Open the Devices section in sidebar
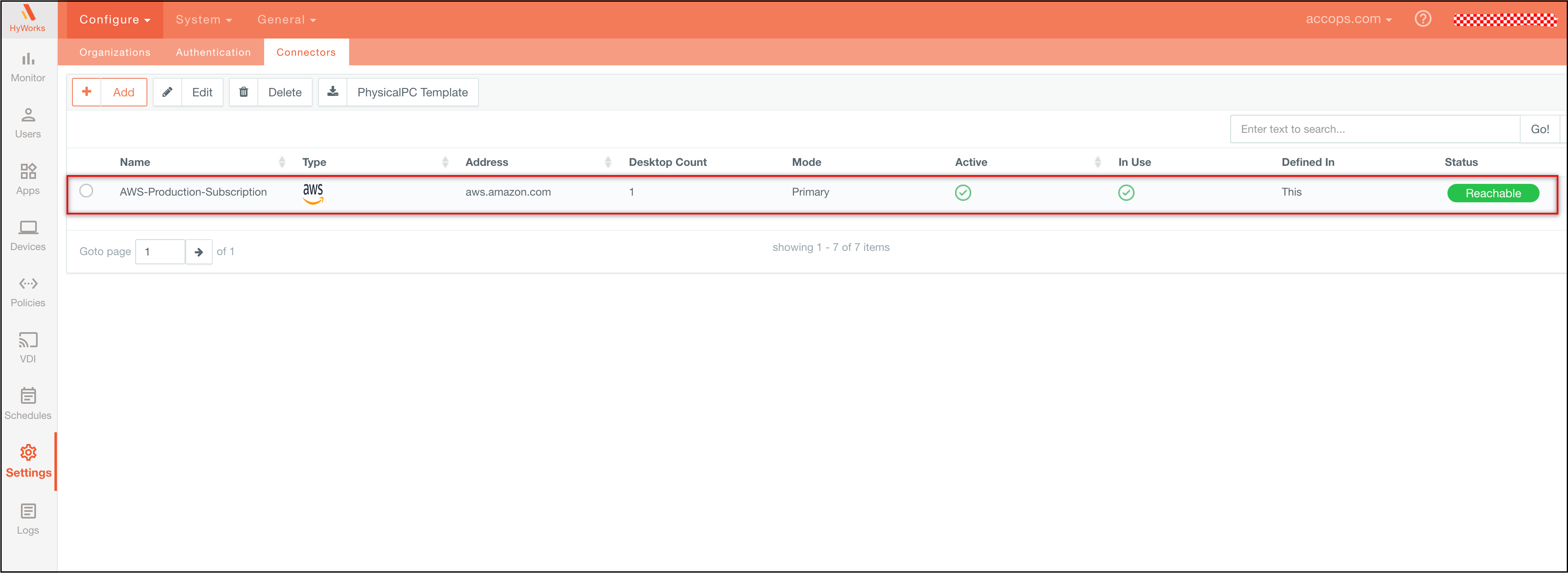Image resolution: width=1568 pixels, height=573 pixels. [x=28, y=236]
